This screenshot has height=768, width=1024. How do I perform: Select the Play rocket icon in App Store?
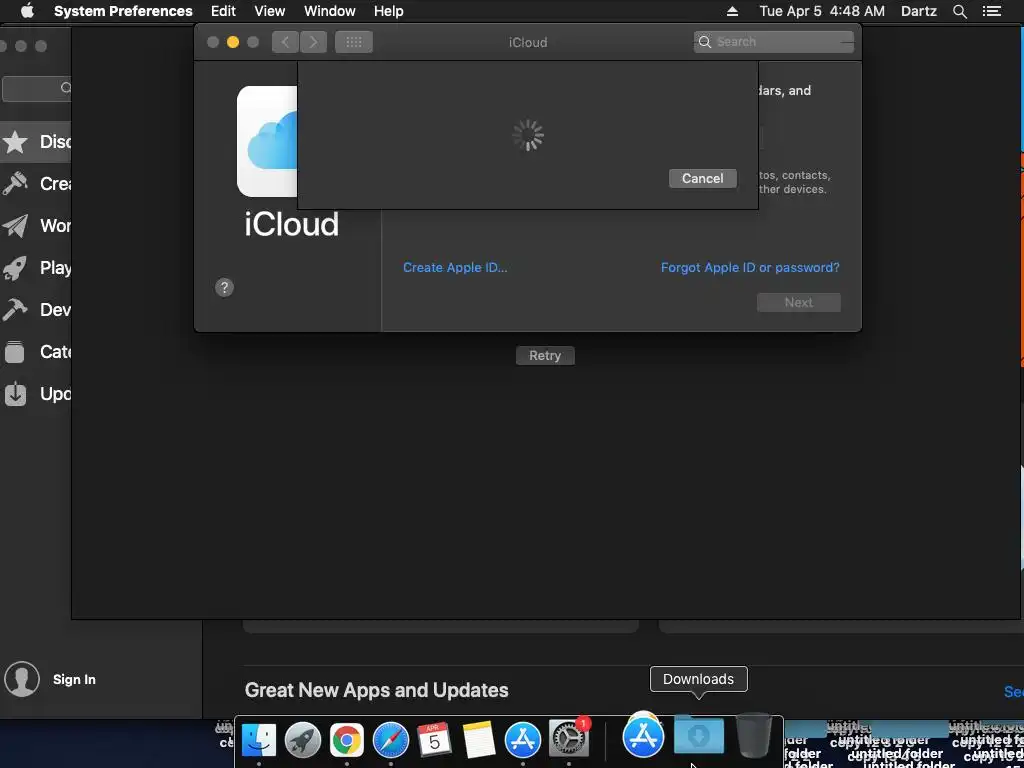tap(15, 268)
